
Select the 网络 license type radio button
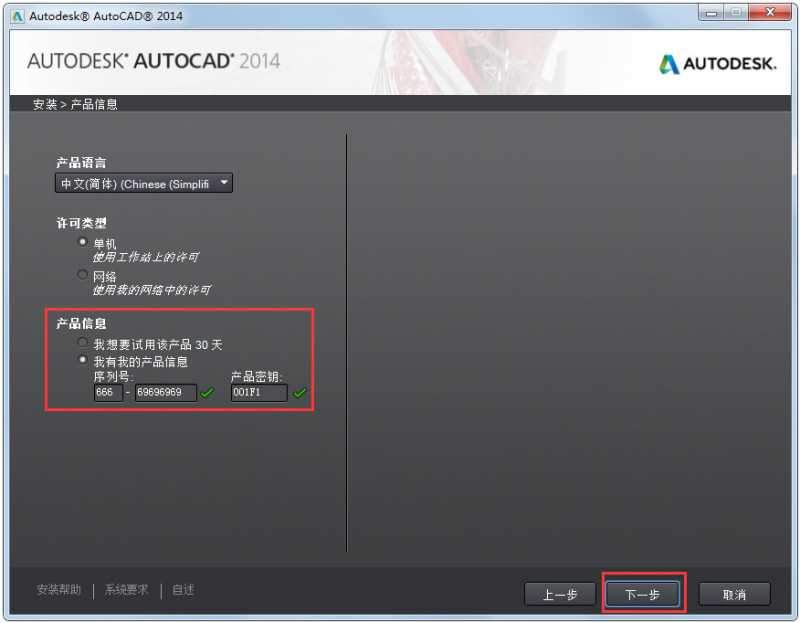tap(83, 274)
